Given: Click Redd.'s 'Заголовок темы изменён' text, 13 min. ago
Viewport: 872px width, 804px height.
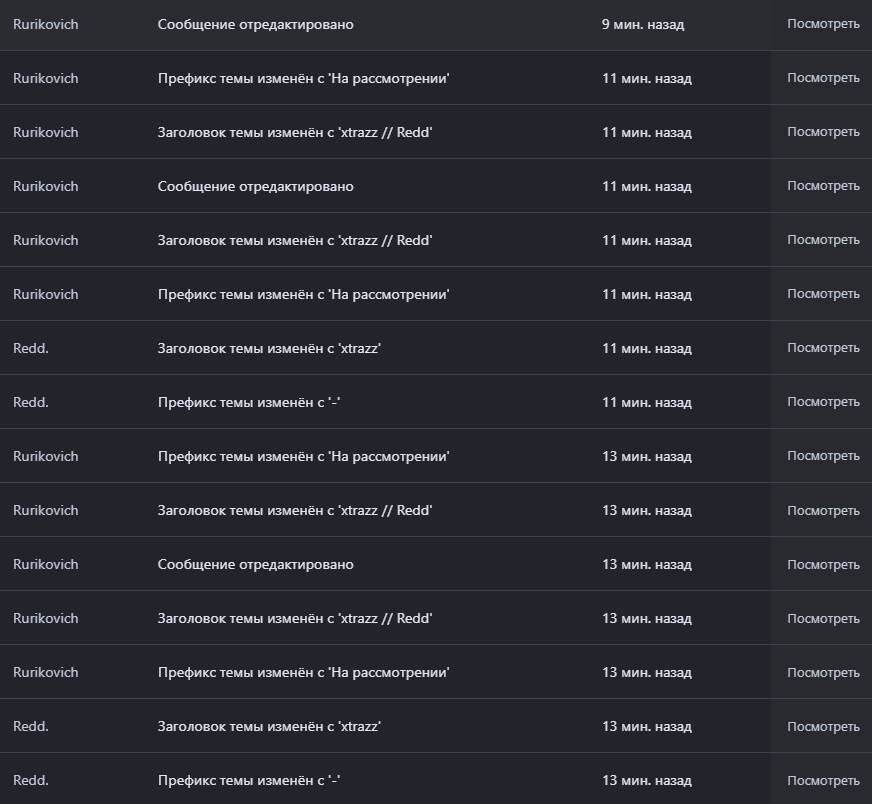Looking at the screenshot, I should click(269, 726).
